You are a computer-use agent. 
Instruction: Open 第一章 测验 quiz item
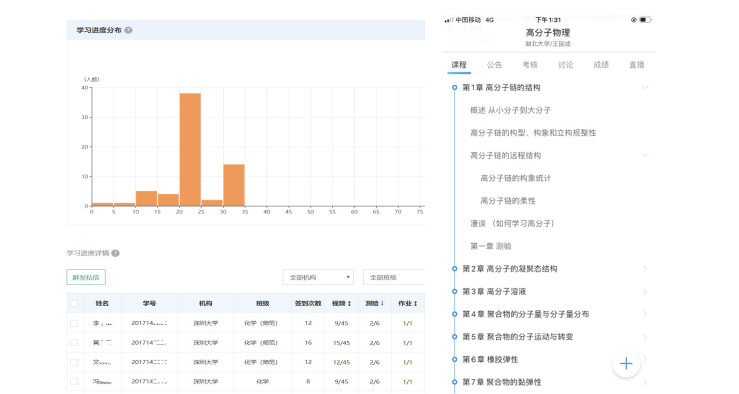pos(491,246)
